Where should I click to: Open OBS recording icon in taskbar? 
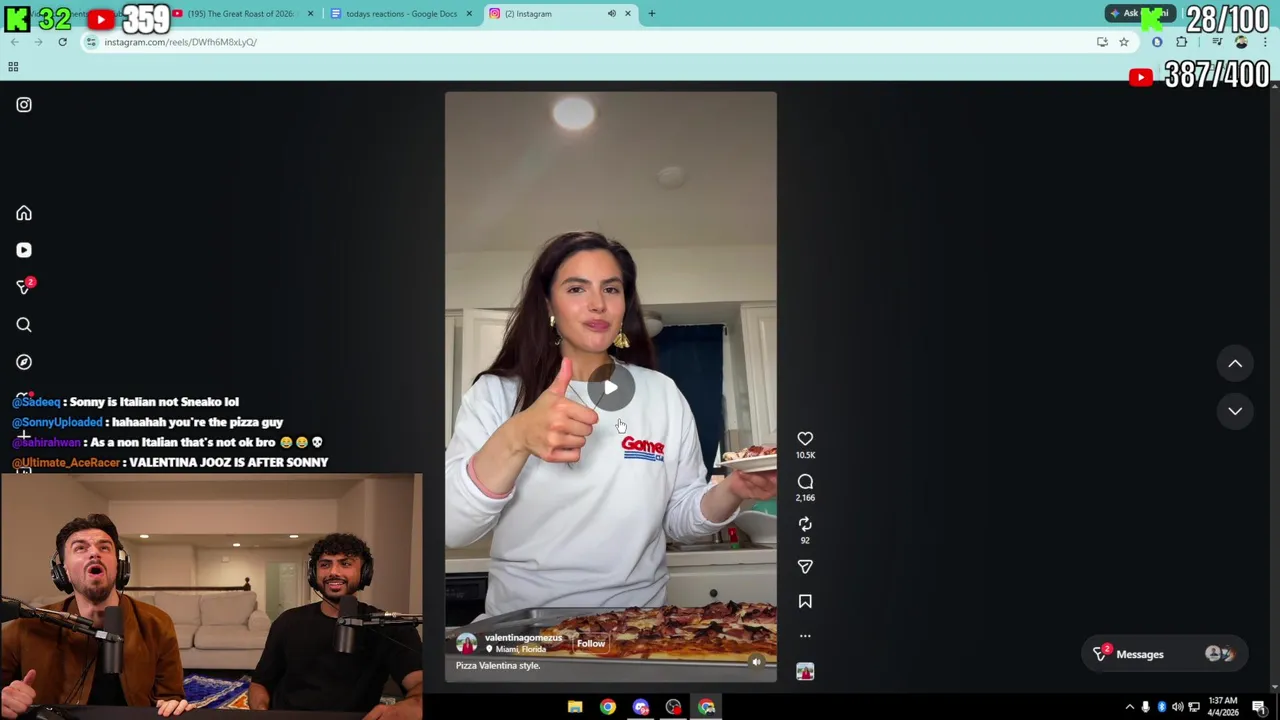674,707
